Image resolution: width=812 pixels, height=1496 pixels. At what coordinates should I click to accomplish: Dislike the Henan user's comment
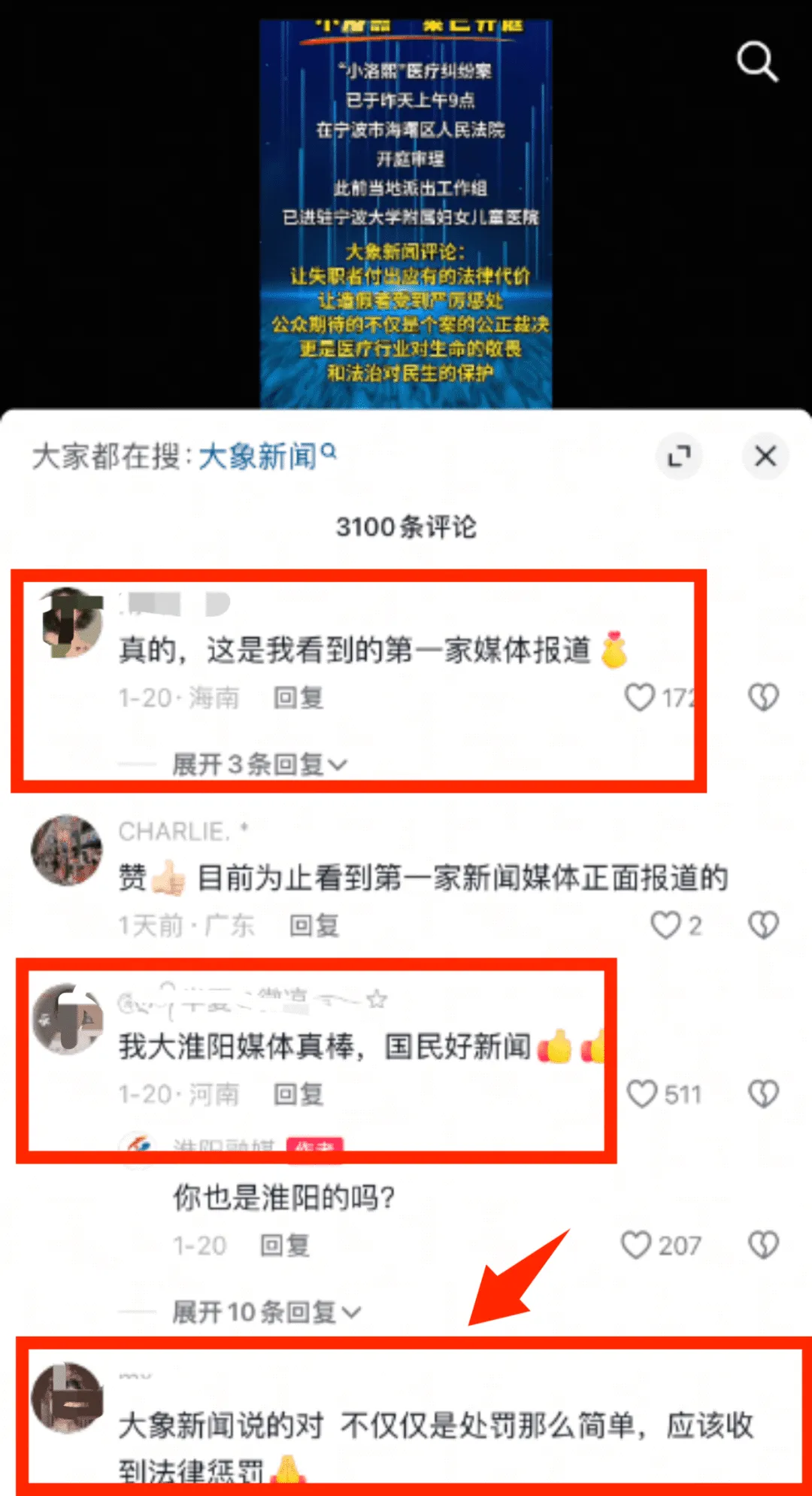click(x=763, y=1094)
